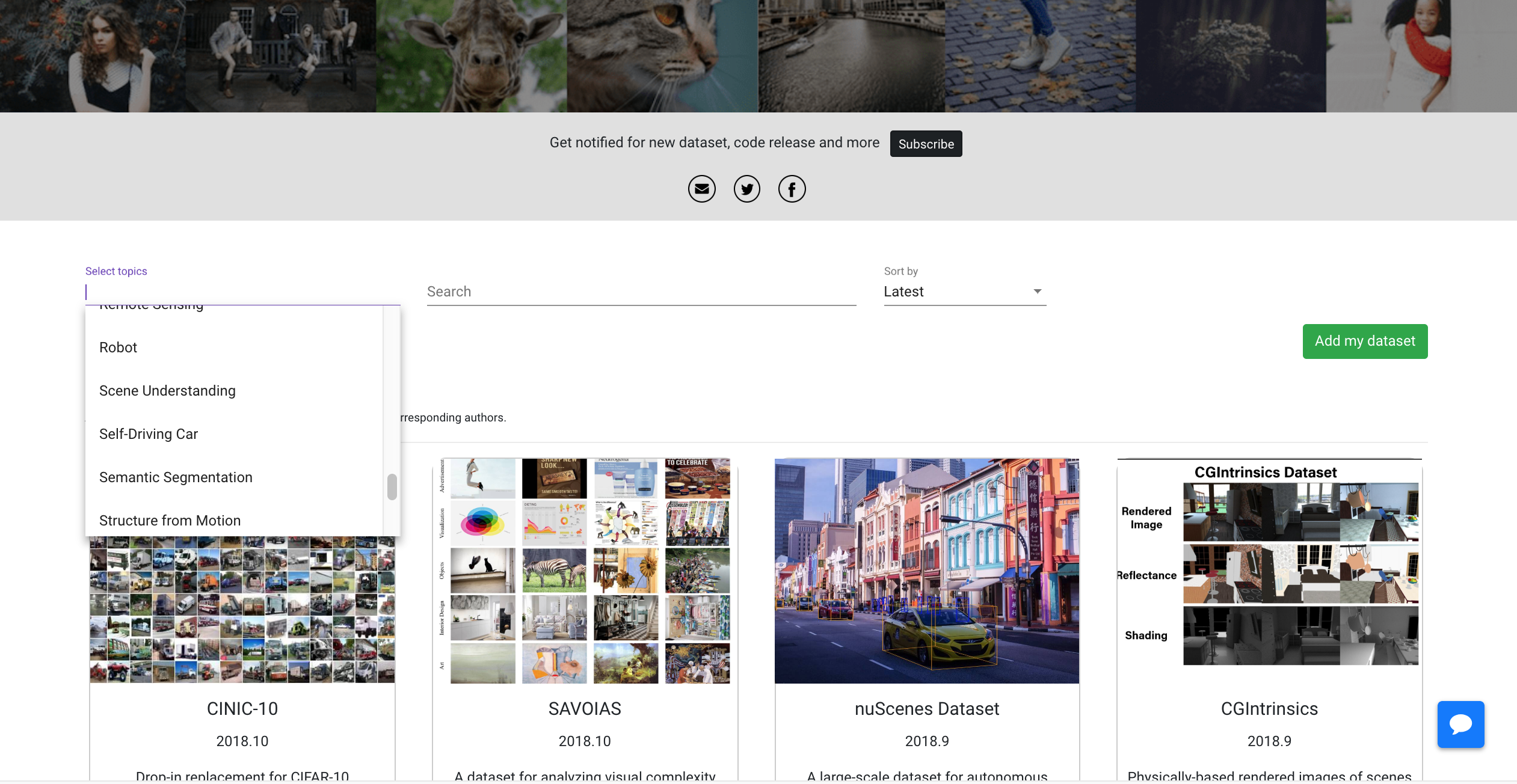Viewport: 1517px width, 784px height.
Task: Open the SAVOIAS dataset page
Action: point(584,708)
